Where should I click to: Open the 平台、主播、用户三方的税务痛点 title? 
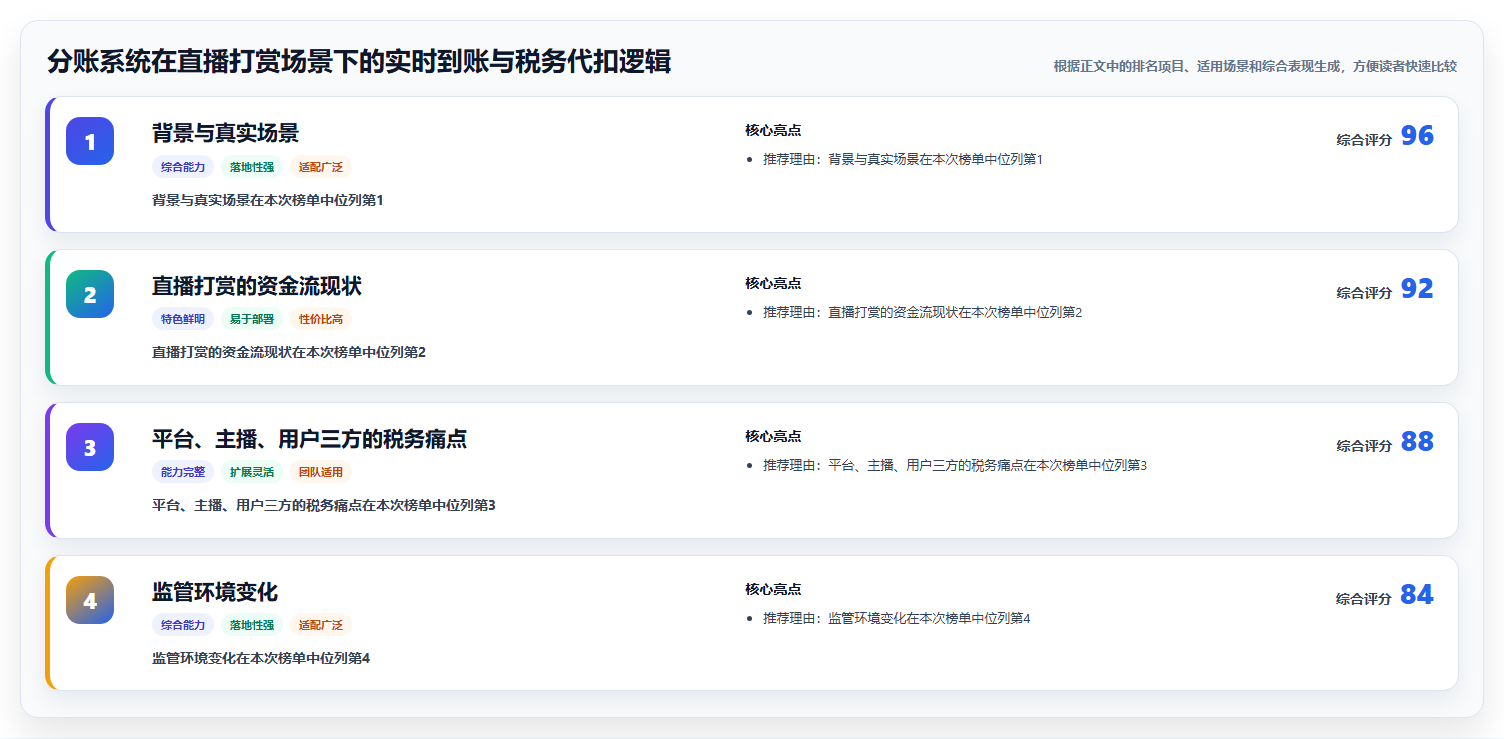pos(309,439)
